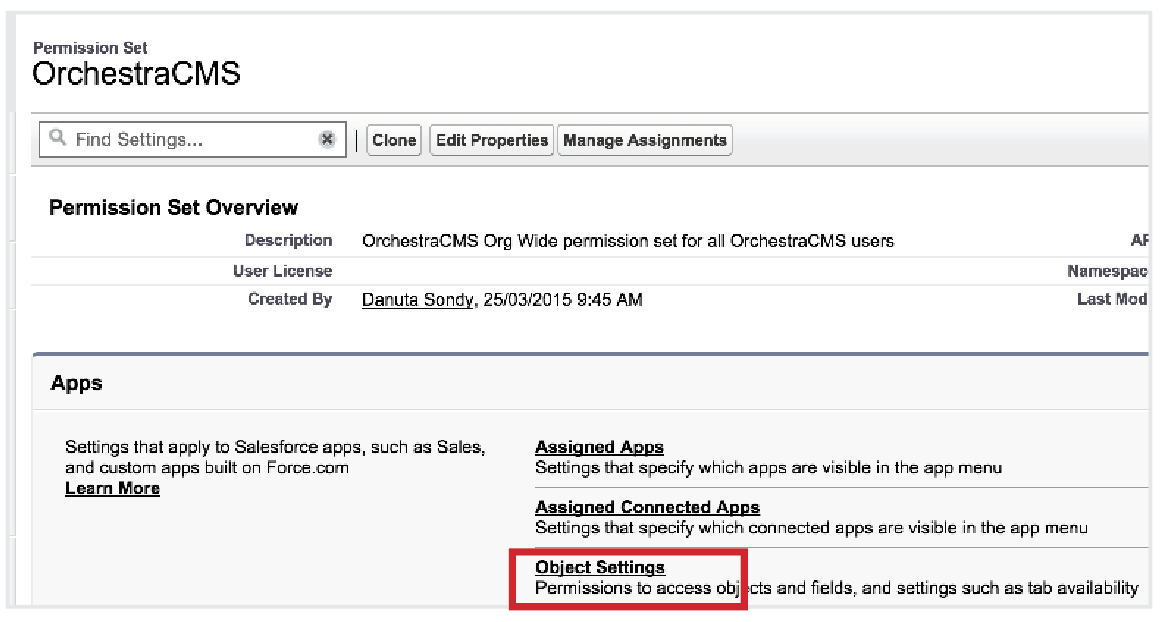This screenshot has height=622, width=1174.
Task: Select the Permission Set Overview heading
Action: click(173, 208)
